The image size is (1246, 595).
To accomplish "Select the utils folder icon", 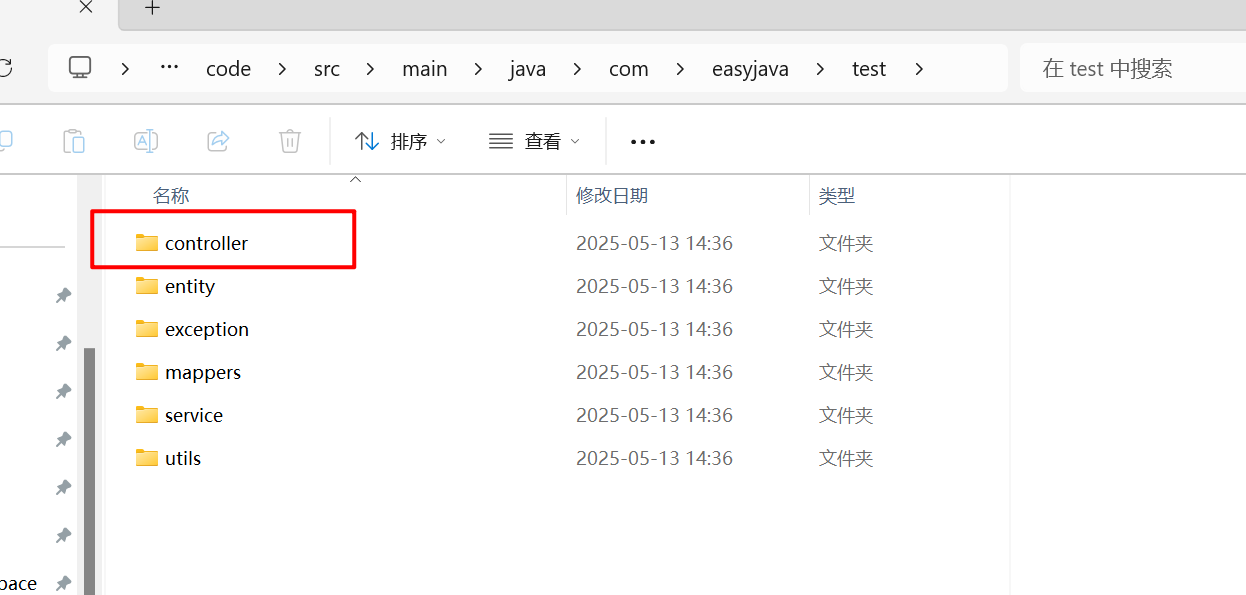I will point(147,458).
